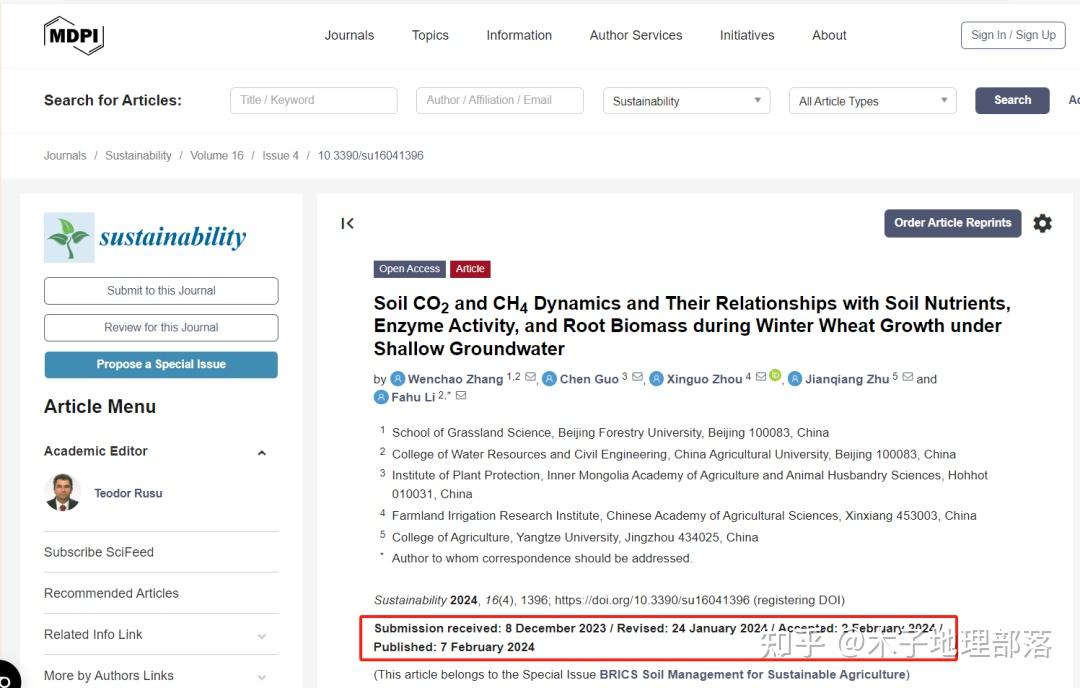Open article settings gear icon
Viewport: 1080px width, 688px height.
click(x=1042, y=223)
